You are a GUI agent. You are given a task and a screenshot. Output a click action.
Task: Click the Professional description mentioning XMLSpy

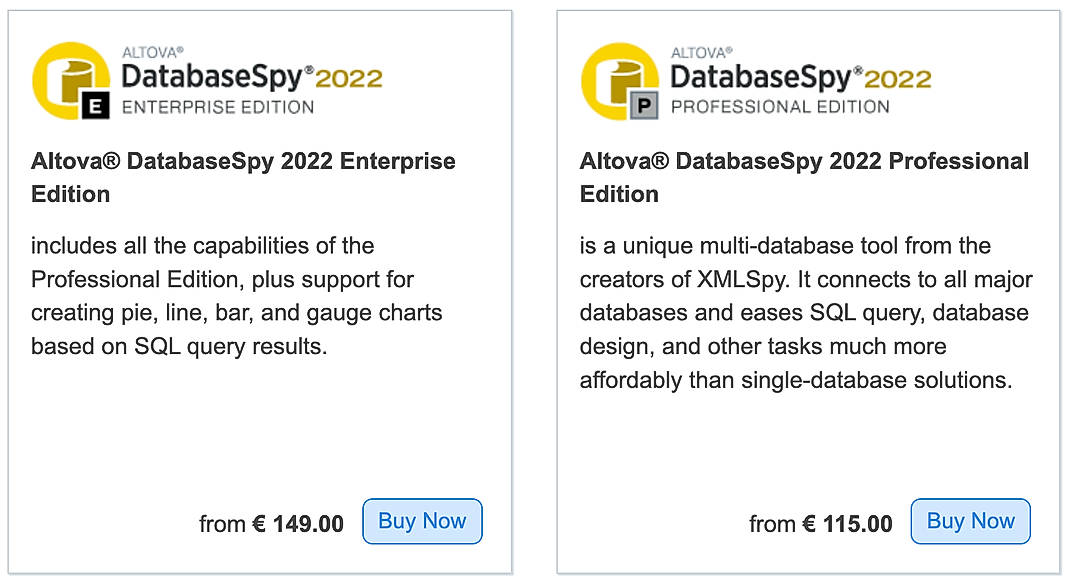click(806, 312)
